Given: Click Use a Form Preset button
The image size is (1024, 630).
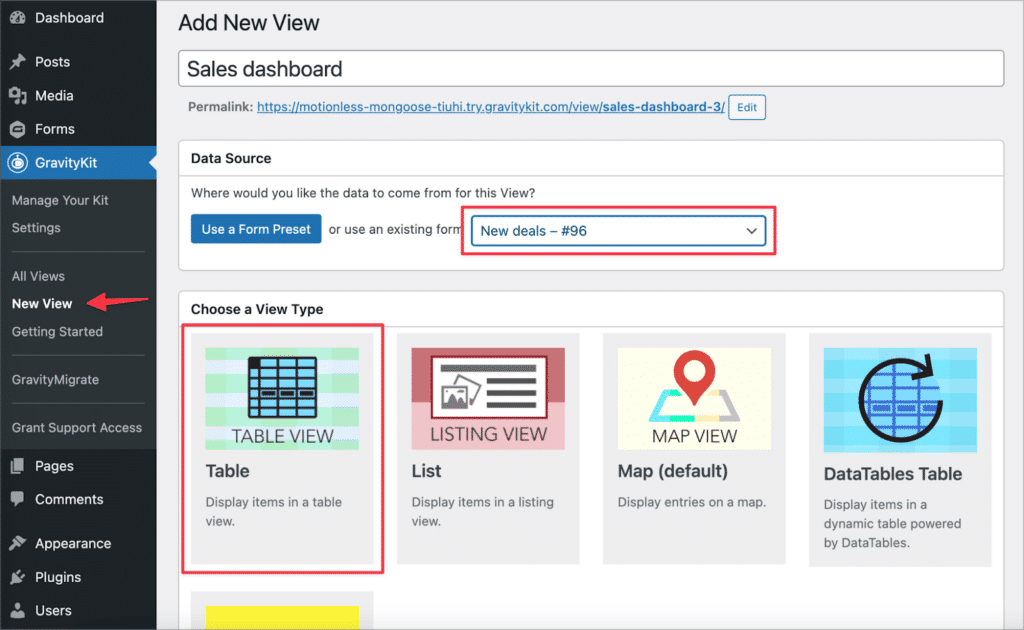Looking at the screenshot, I should click(x=256, y=228).
